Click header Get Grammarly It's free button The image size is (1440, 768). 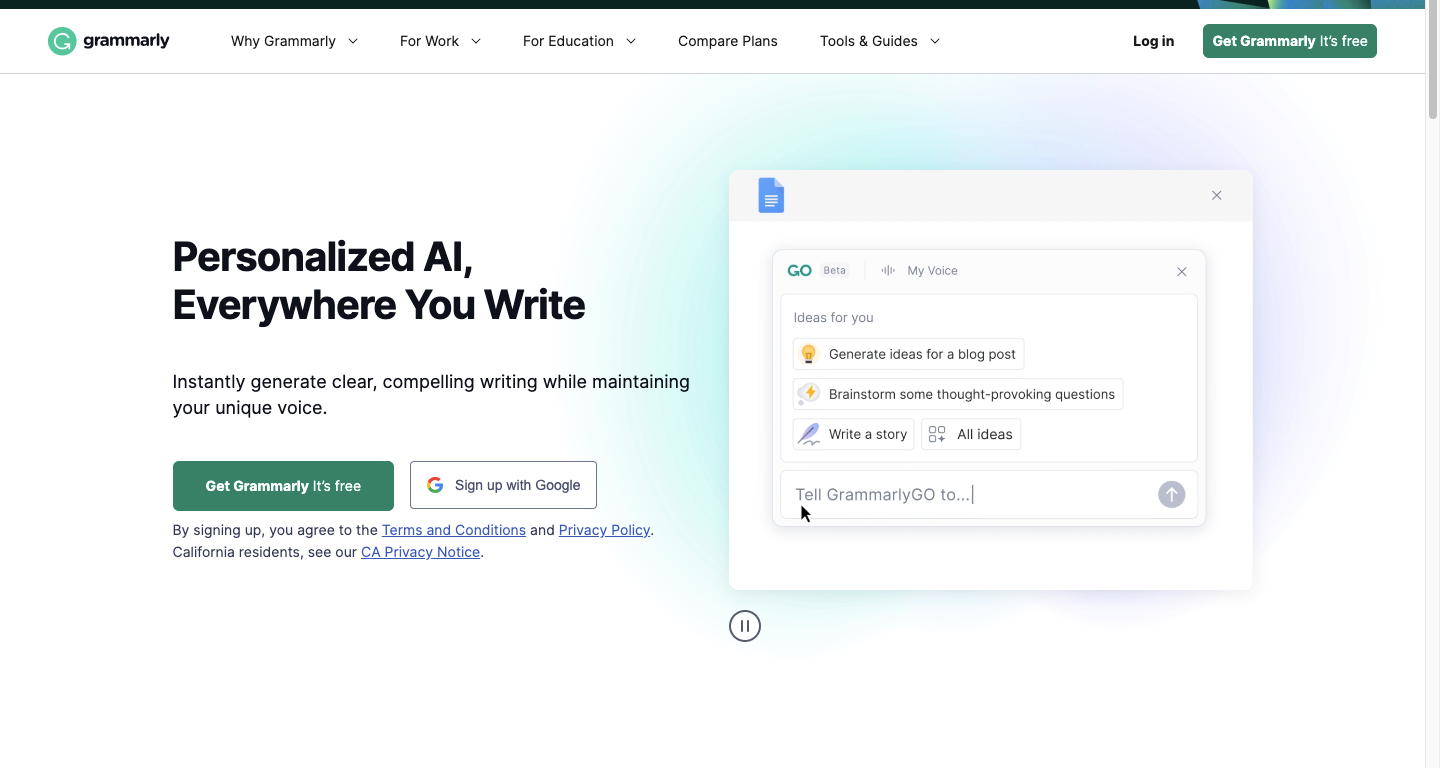(x=1290, y=41)
